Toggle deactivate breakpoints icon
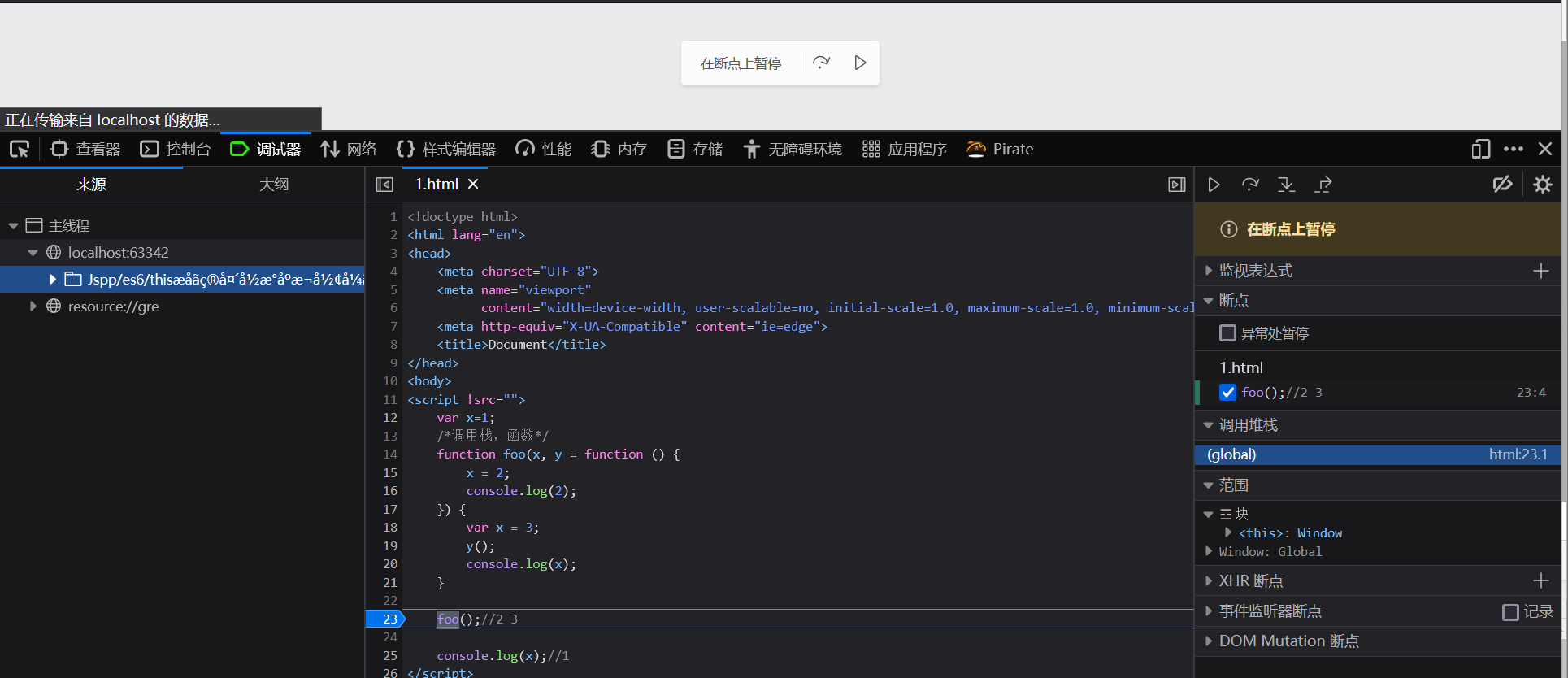The width and height of the screenshot is (1568, 678). 1503,185
